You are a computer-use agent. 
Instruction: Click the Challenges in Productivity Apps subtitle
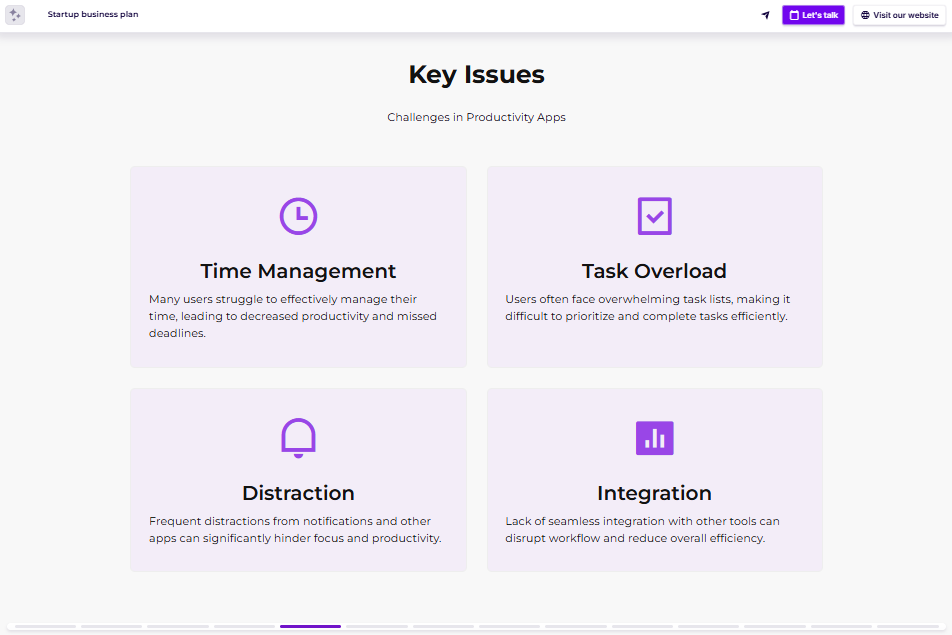[476, 117]
